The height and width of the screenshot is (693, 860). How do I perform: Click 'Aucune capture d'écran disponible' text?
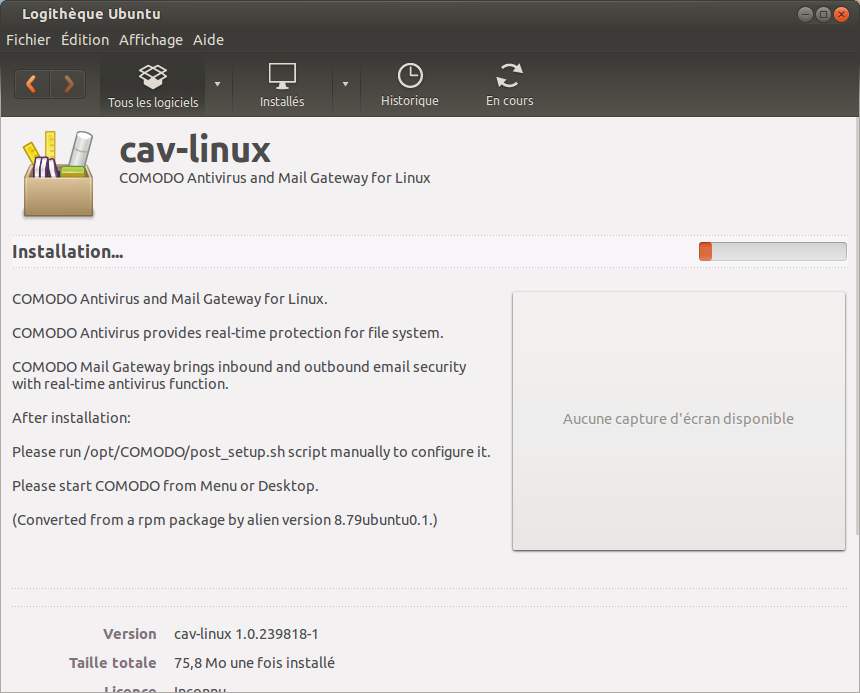[x=678, y=419]
